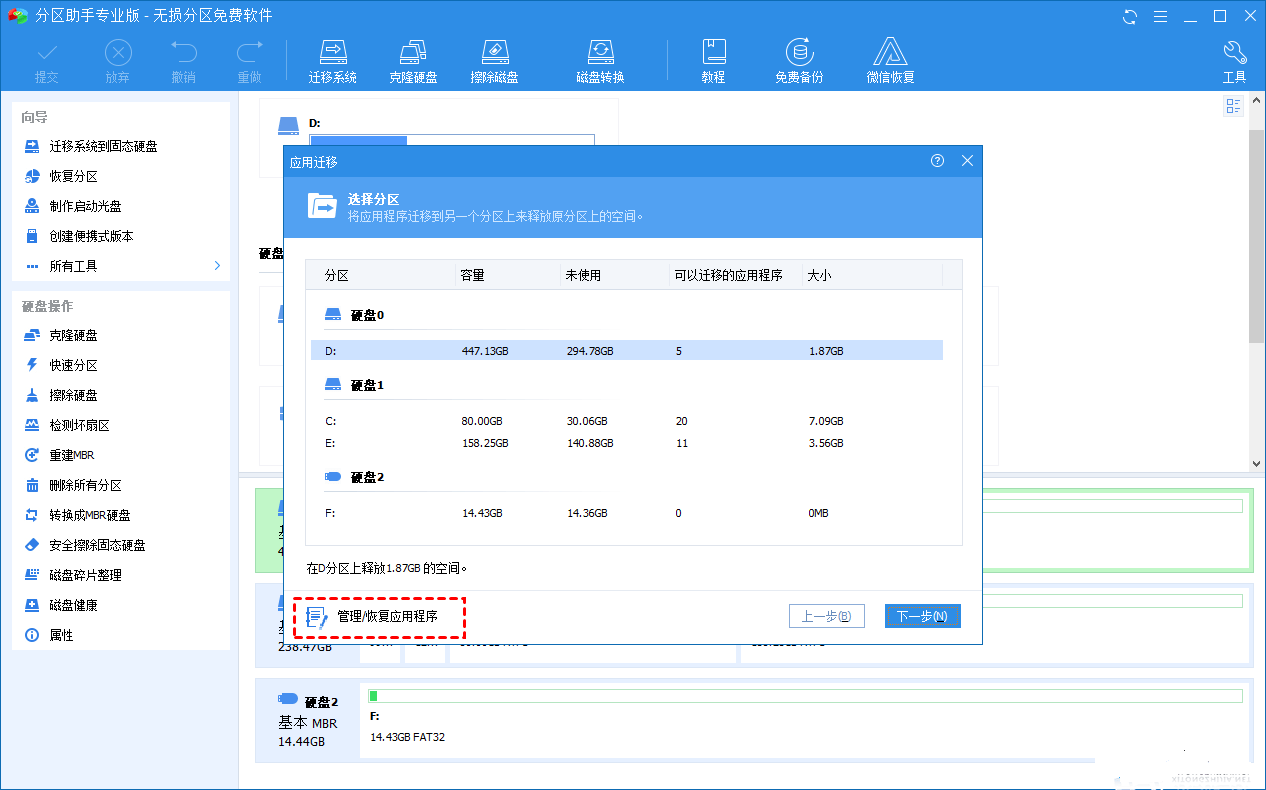Open the 微信恢复 recovery tool
The image size is (1266, 790).
[890, 58]
